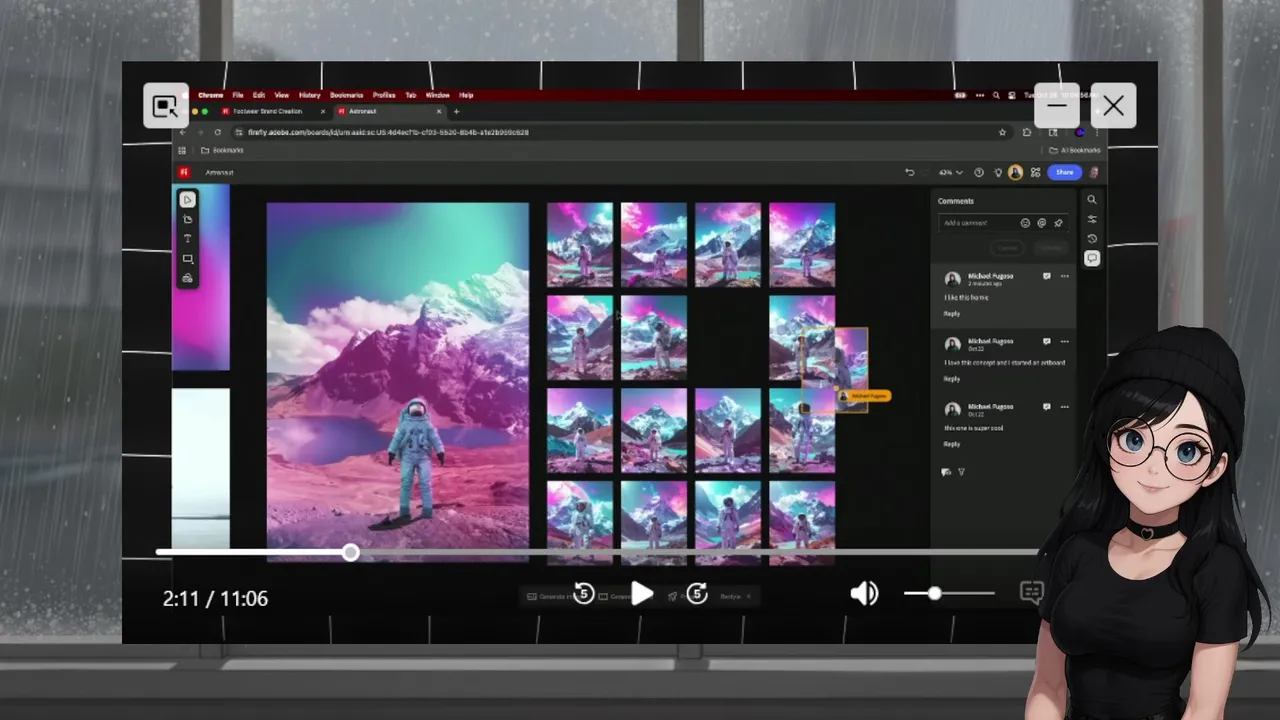Click the Firefly logo home icon
The width and height of the screenshot is (1280, 720).
(184, 172)
